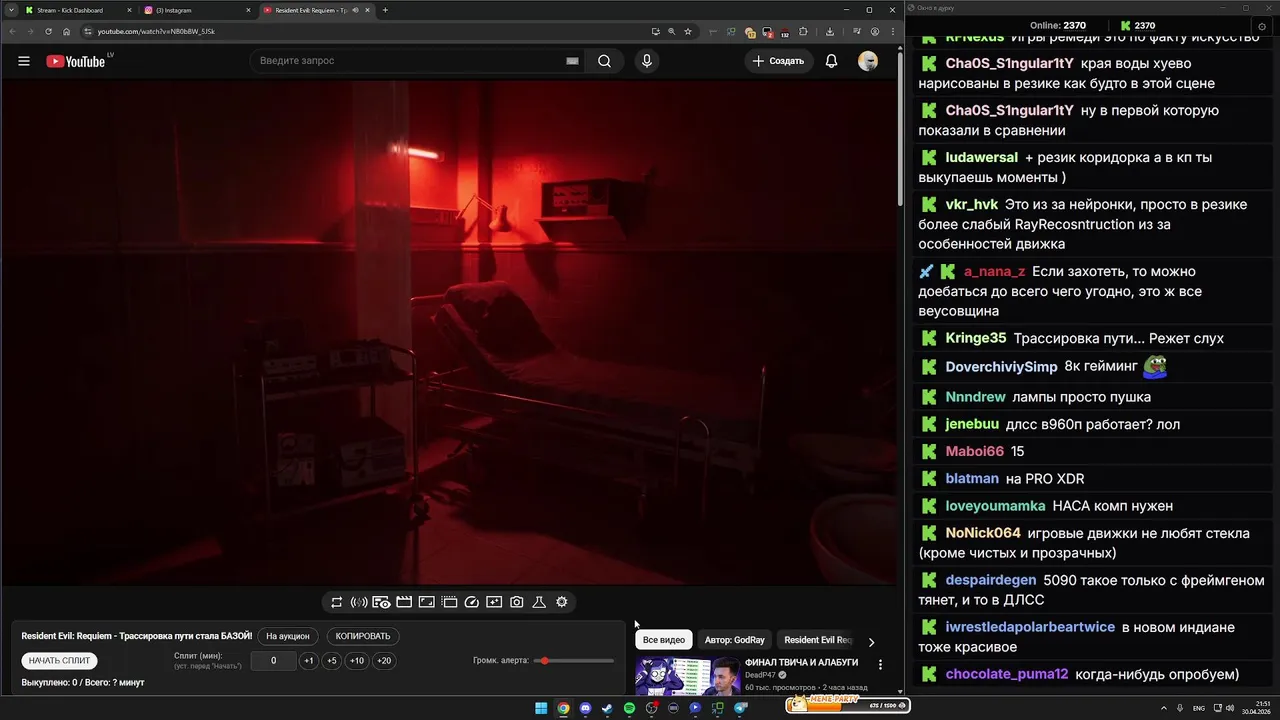Select the Resident Evil: Requiem tab

point(316,10)
